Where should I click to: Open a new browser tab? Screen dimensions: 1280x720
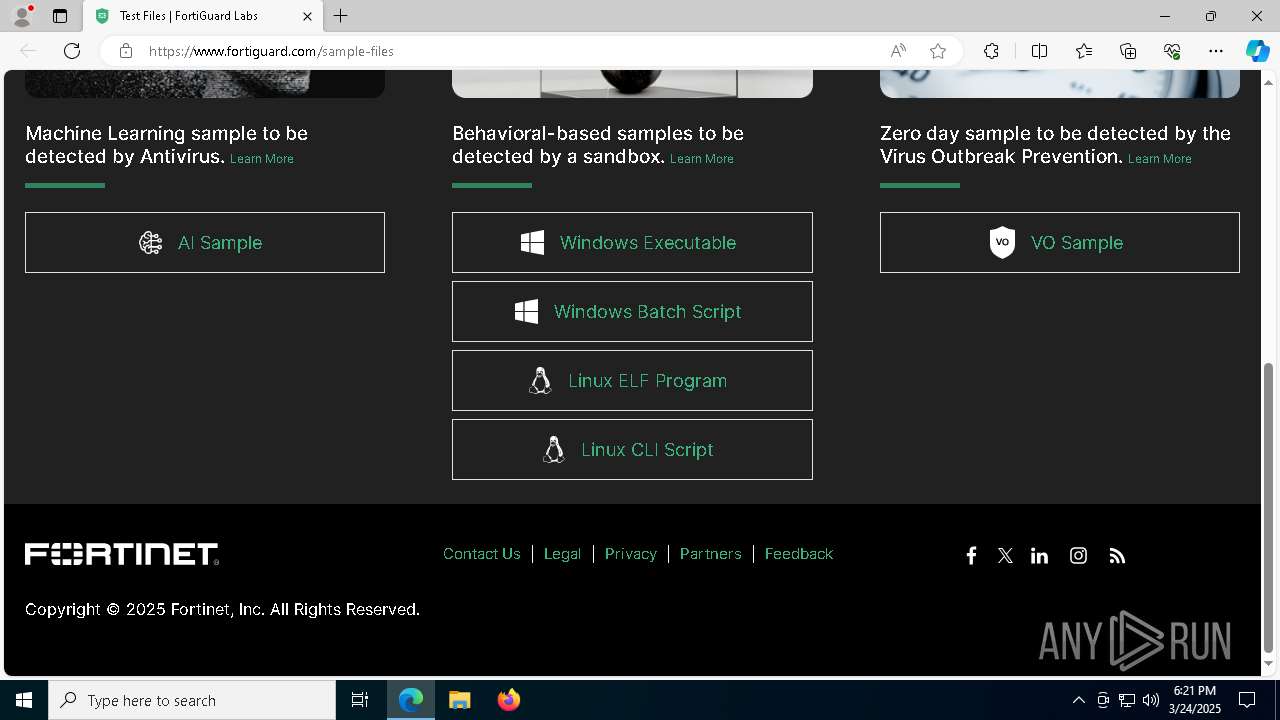point(341,16)
